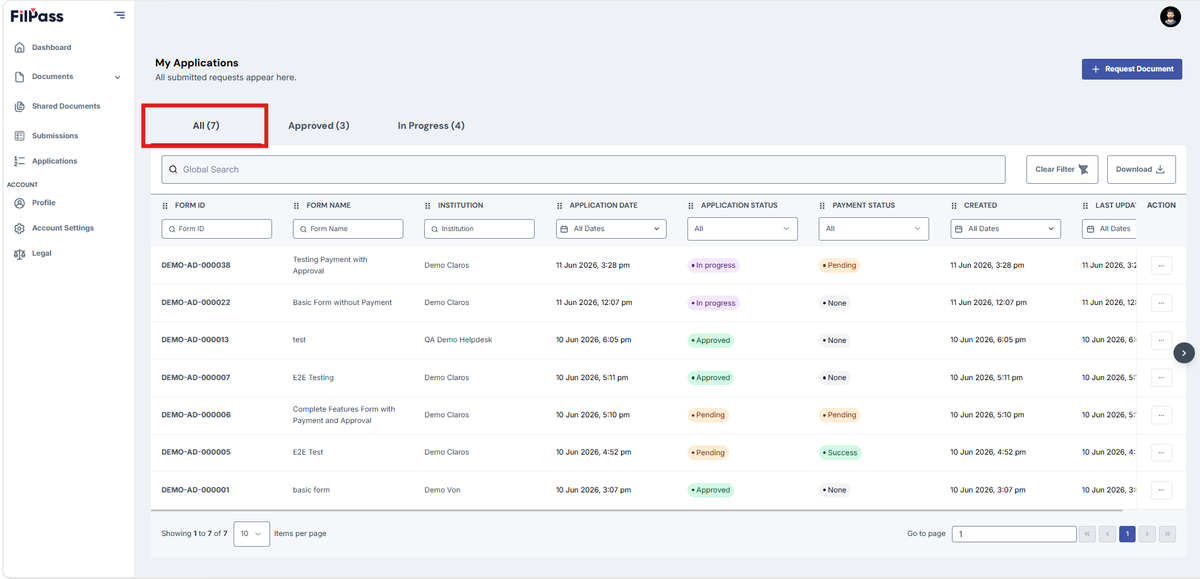Open the Payment Status filter dropdown
The height and width of the screenshot is (579, 1200).
click(874, 229)
